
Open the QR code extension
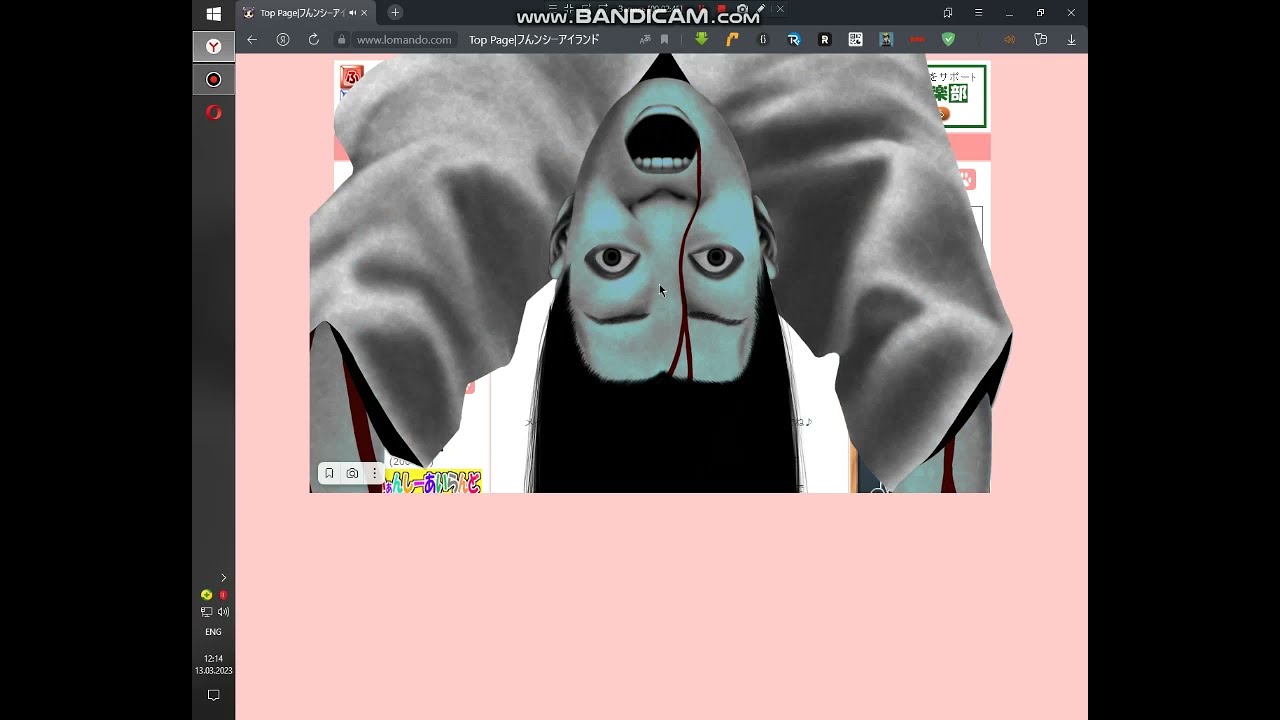click(x=855, y=39)
